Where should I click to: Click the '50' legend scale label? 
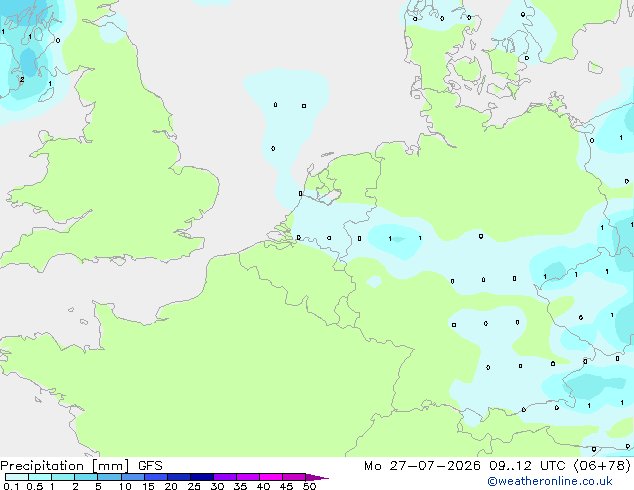(x=309, y=486)
